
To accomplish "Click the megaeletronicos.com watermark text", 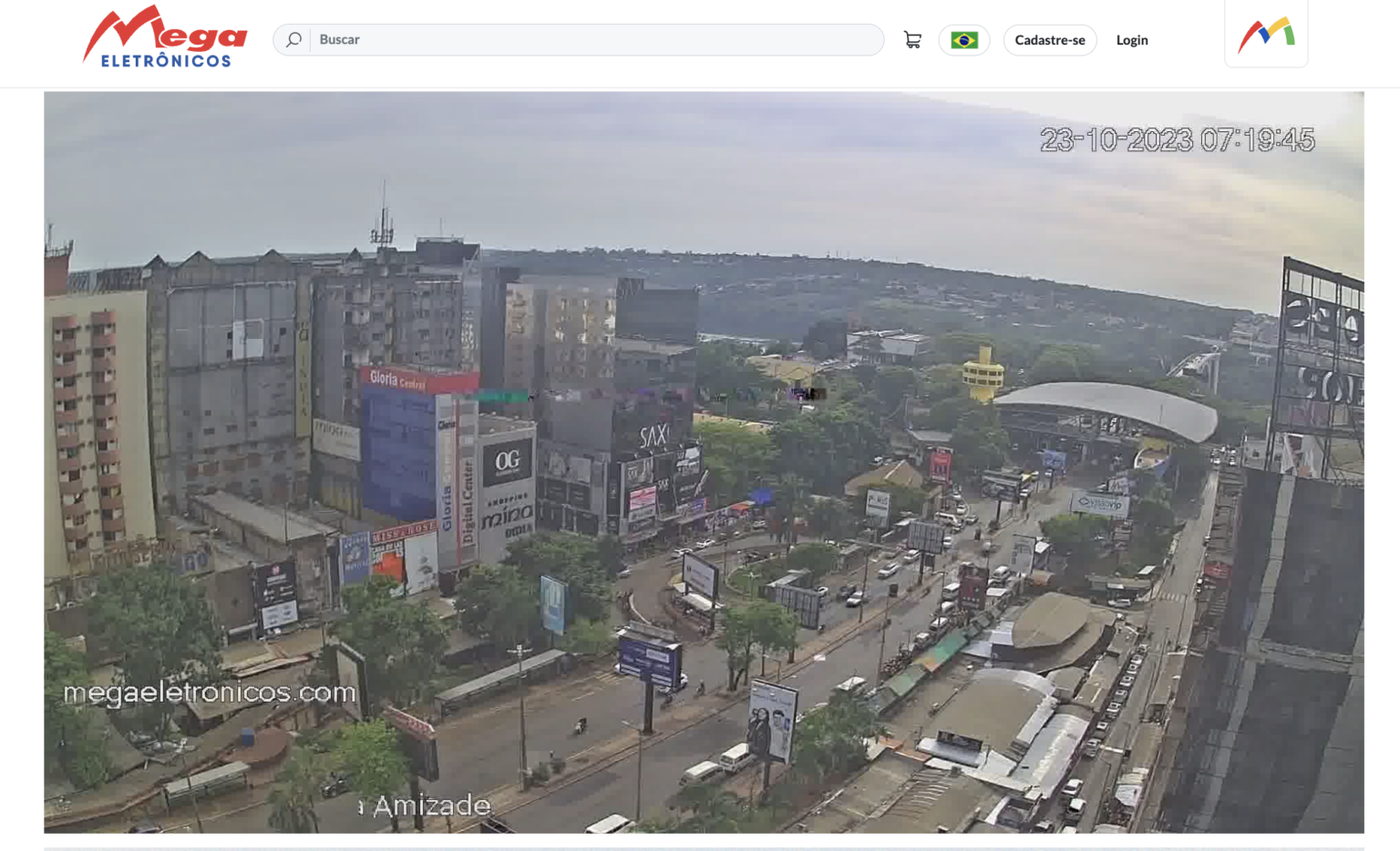I will point(210,692).
